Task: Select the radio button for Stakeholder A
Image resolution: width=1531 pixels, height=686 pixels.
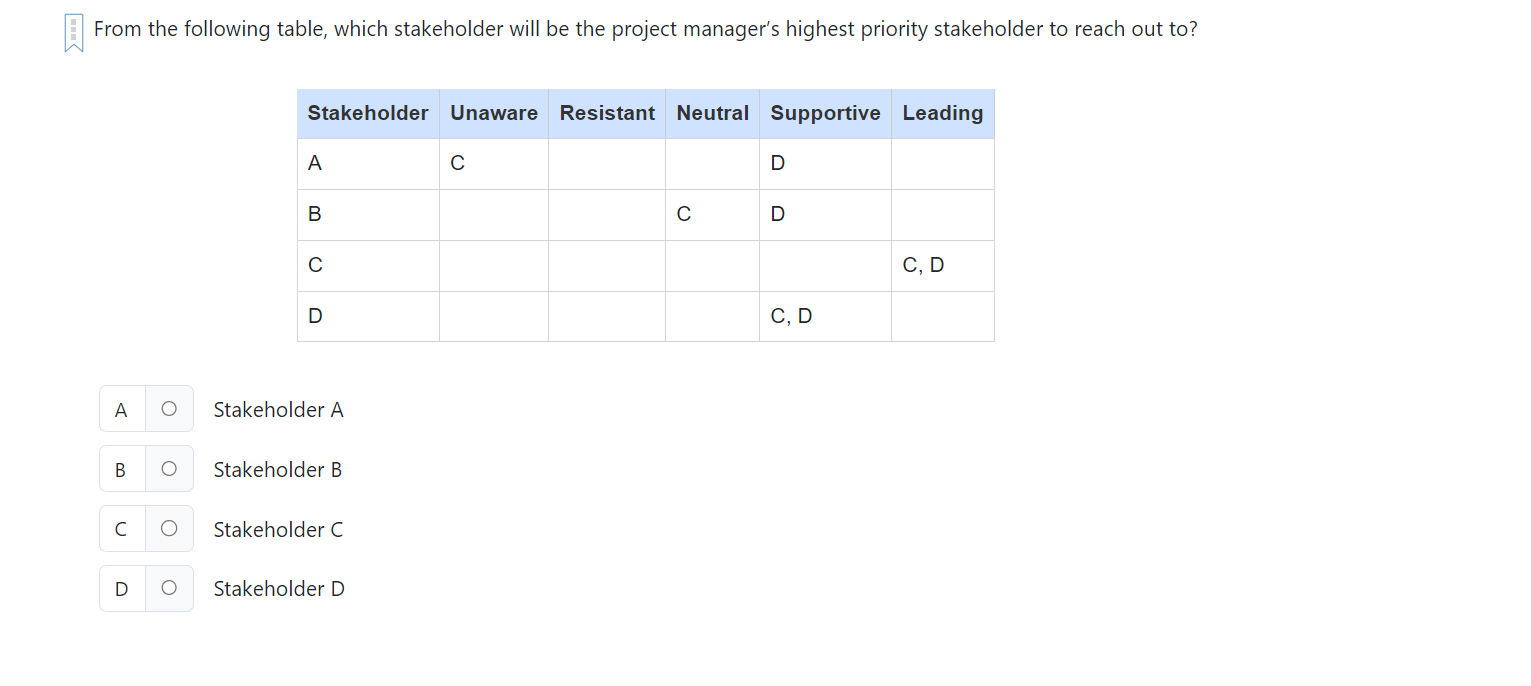Action: [x=169, y=408]
